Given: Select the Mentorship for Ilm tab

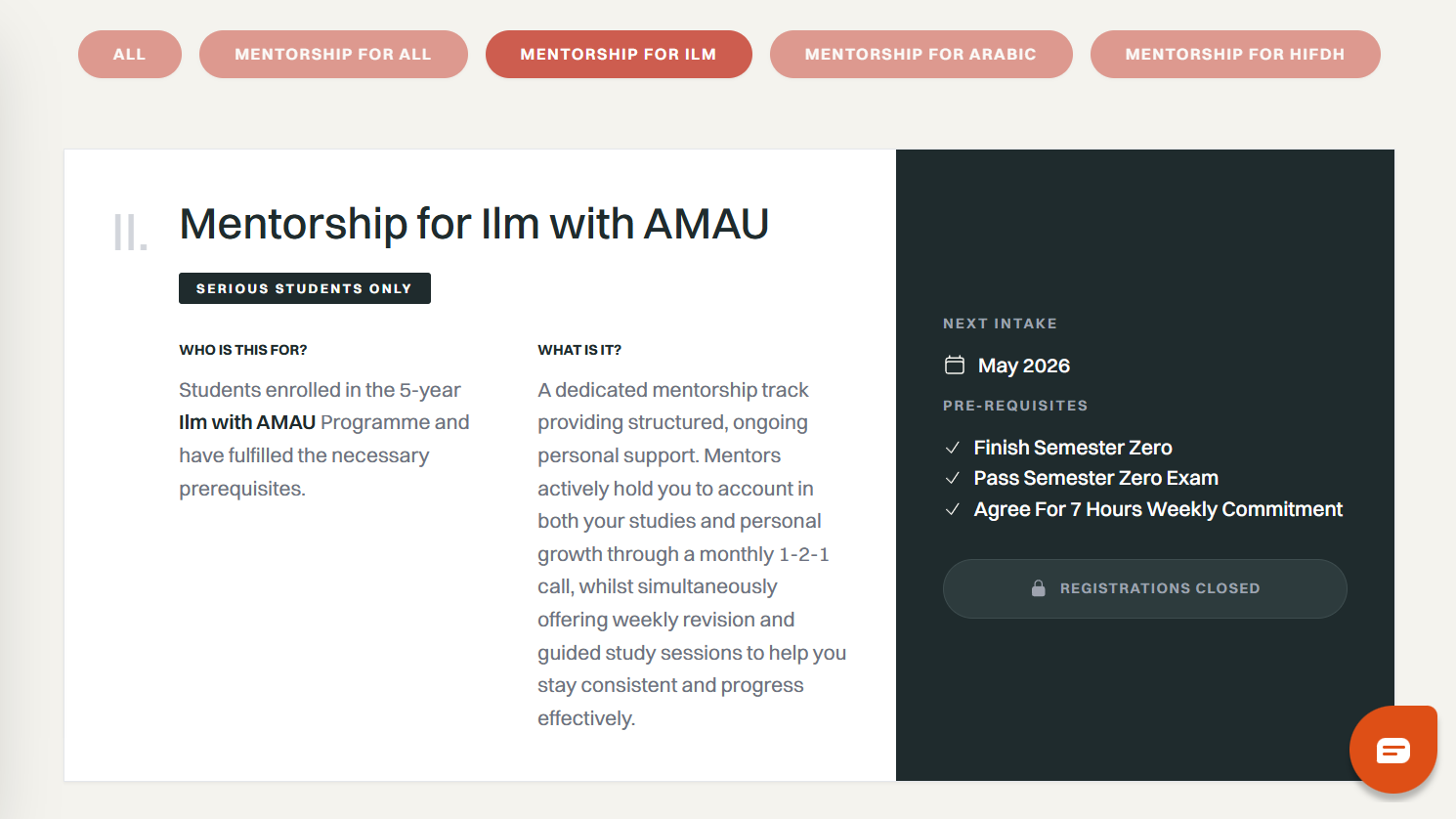Looking at the screenshot, I should pyautogui.click(x=619, y=55).
